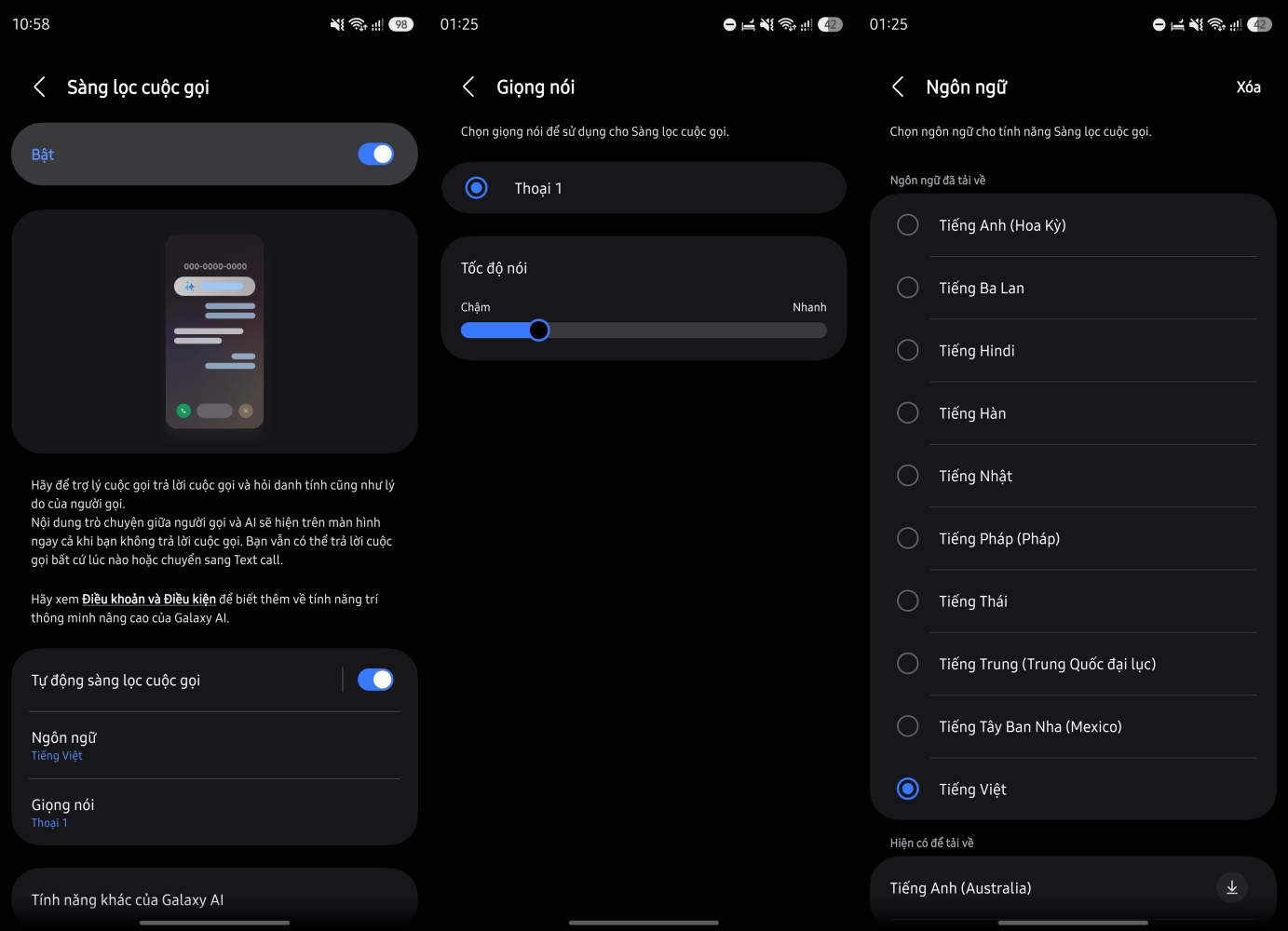Go back from Sàng lọc cuộc gọi screen
Viewport: 1288px width, 931px height.
coord(39,88)
